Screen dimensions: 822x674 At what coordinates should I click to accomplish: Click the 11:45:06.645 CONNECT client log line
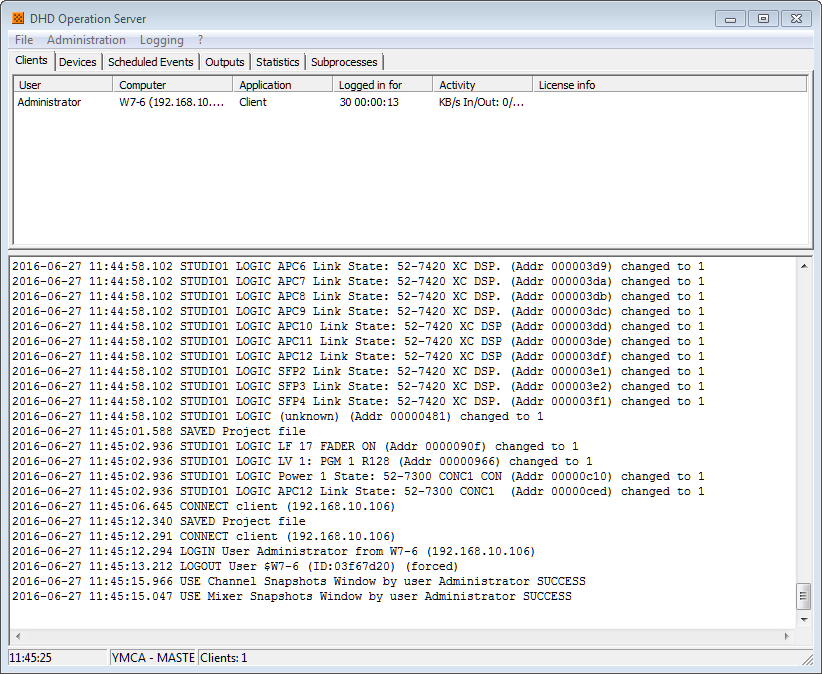[x=203, y=506]
